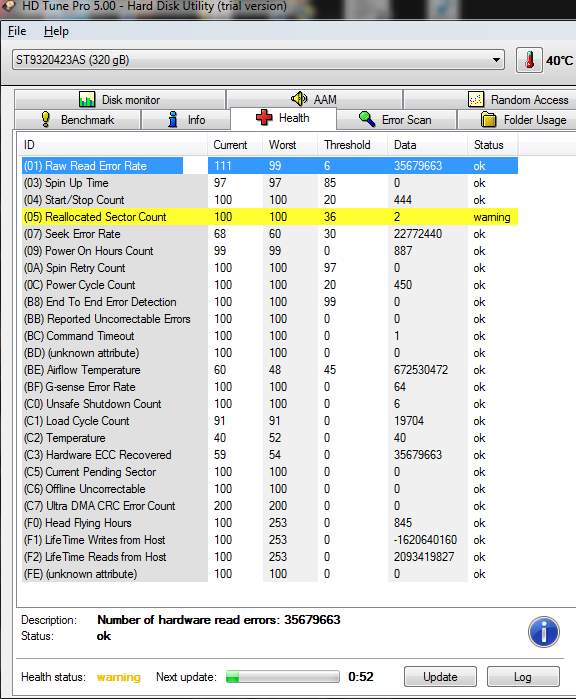
Task: Select the Raw Read Error Rate row
Action: click(270, 166)
